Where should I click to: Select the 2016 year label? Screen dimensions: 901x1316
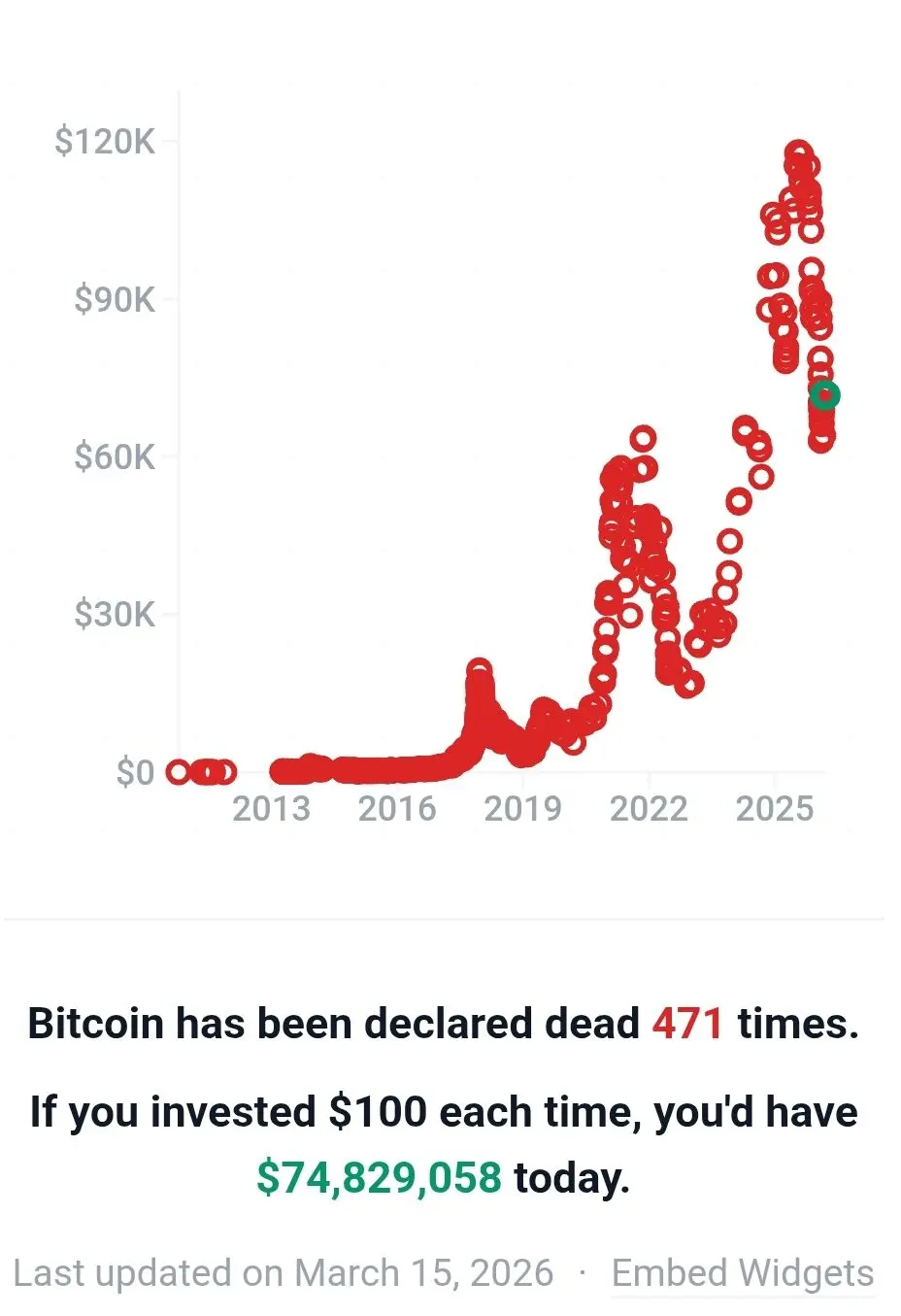[x=397, y=808]
